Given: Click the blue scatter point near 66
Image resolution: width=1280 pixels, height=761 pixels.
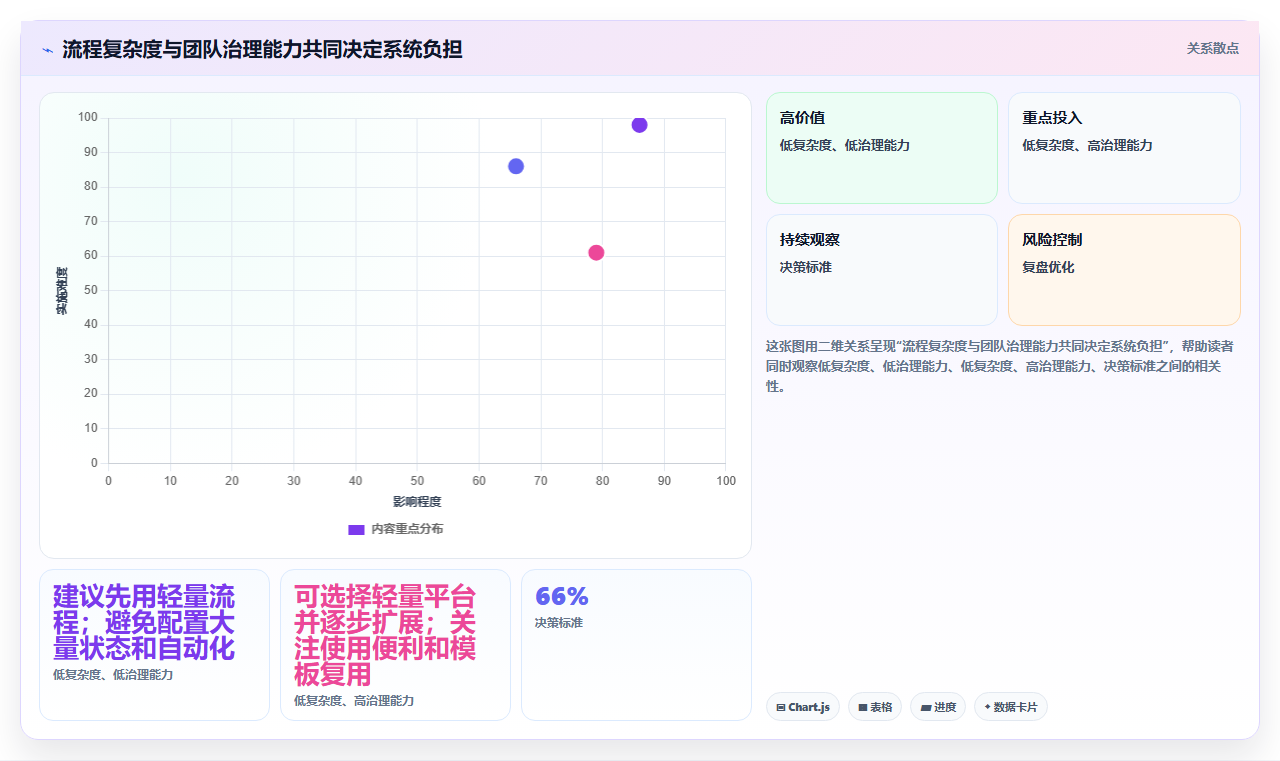Looking at the screenshot, I should (516, 166).
